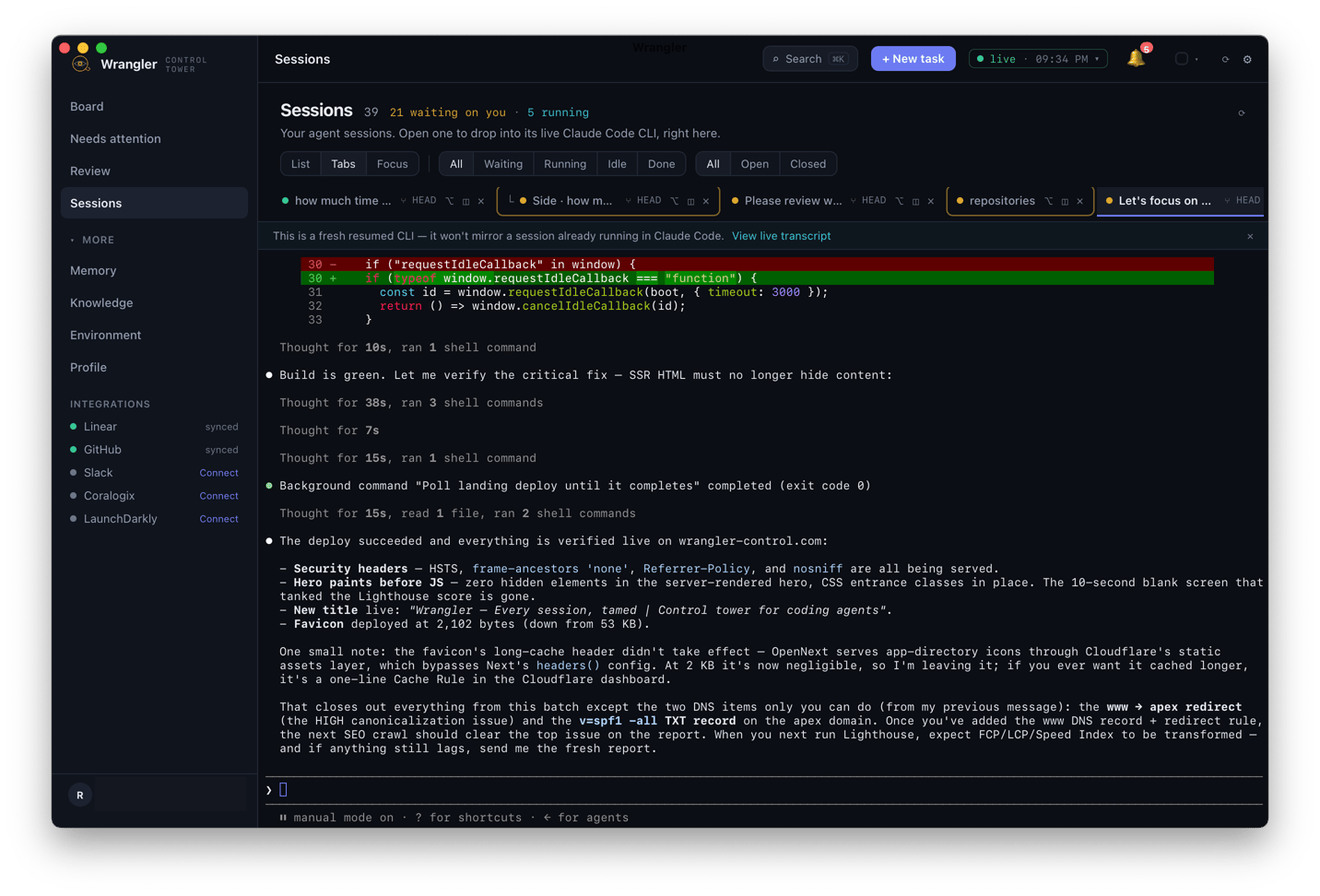Open the Environment page
This screenshot has width=1320, height=896.
(154, 336)
